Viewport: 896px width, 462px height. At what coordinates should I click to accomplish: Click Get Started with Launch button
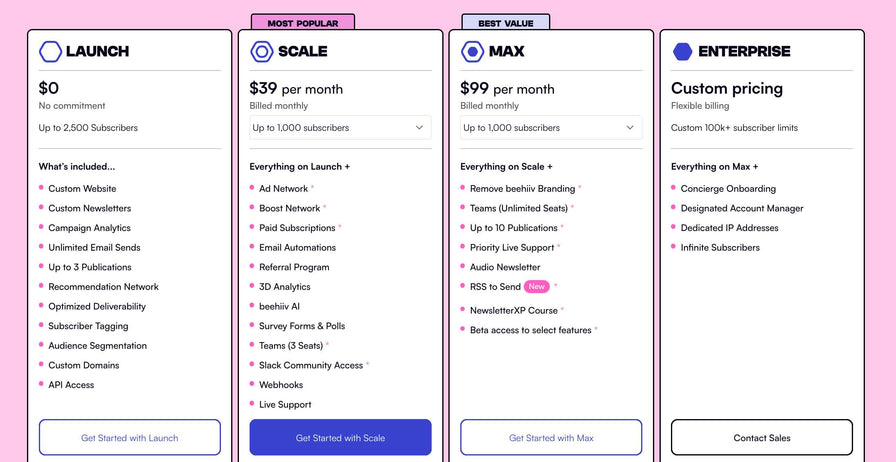[x=130, y=438]
